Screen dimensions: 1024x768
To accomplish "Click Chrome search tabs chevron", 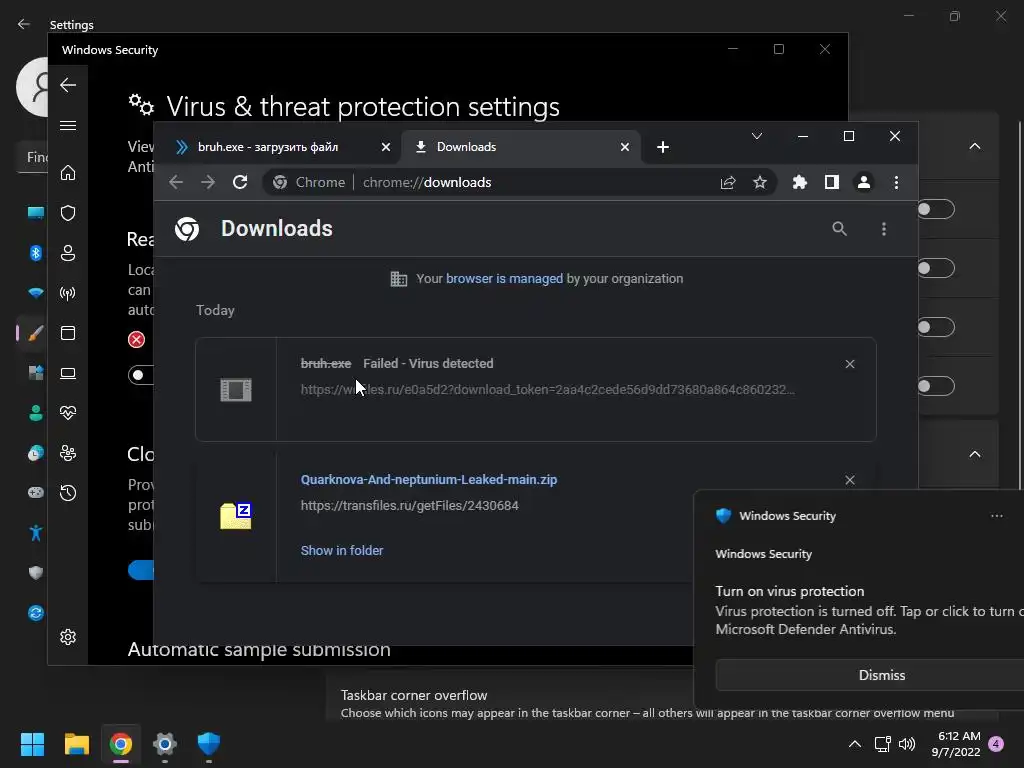I will (x=756, y=136).
